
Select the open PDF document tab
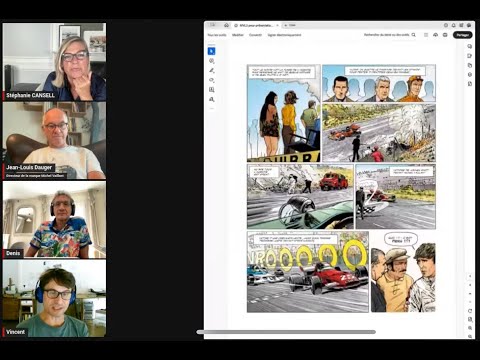pyautogui.click(x=256, y=25)
